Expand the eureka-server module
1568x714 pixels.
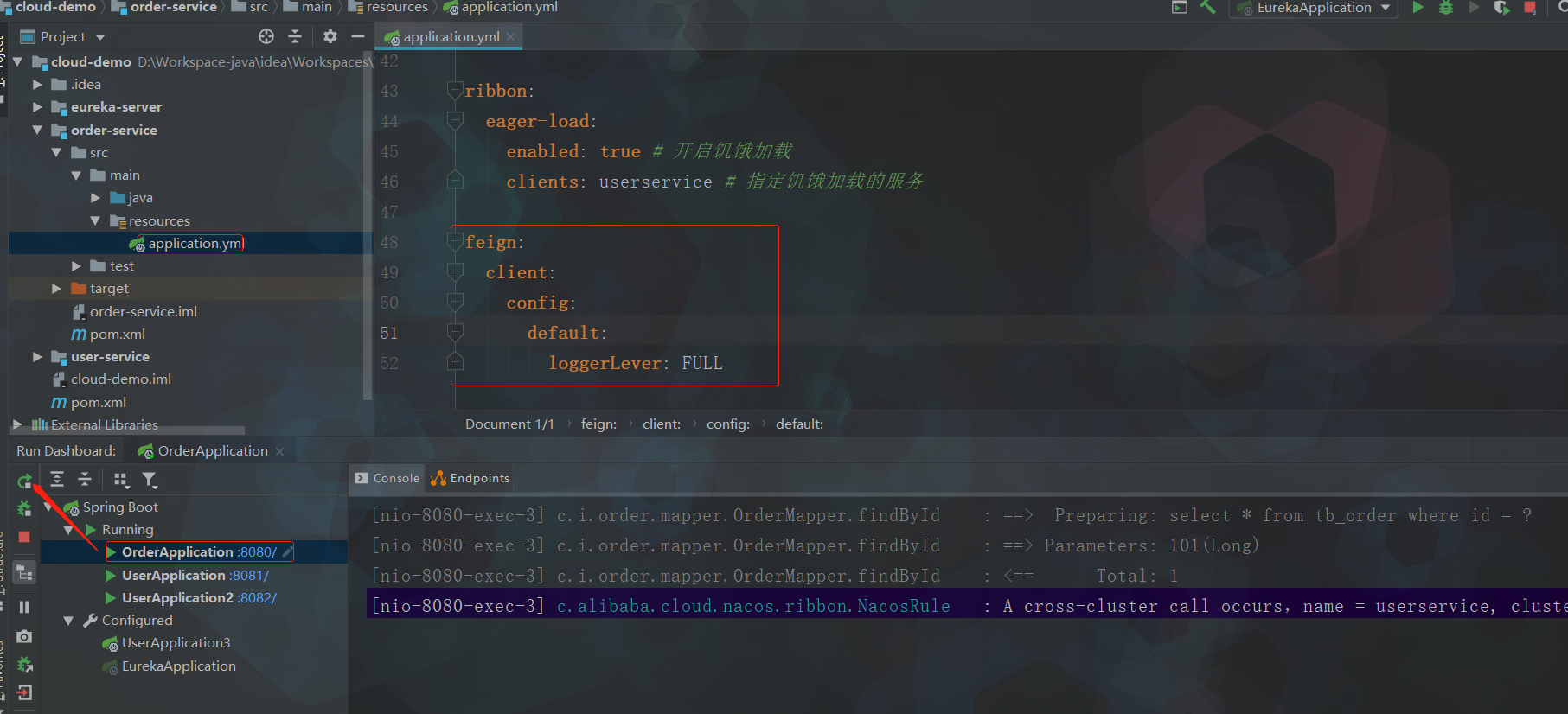coord(37,107)
